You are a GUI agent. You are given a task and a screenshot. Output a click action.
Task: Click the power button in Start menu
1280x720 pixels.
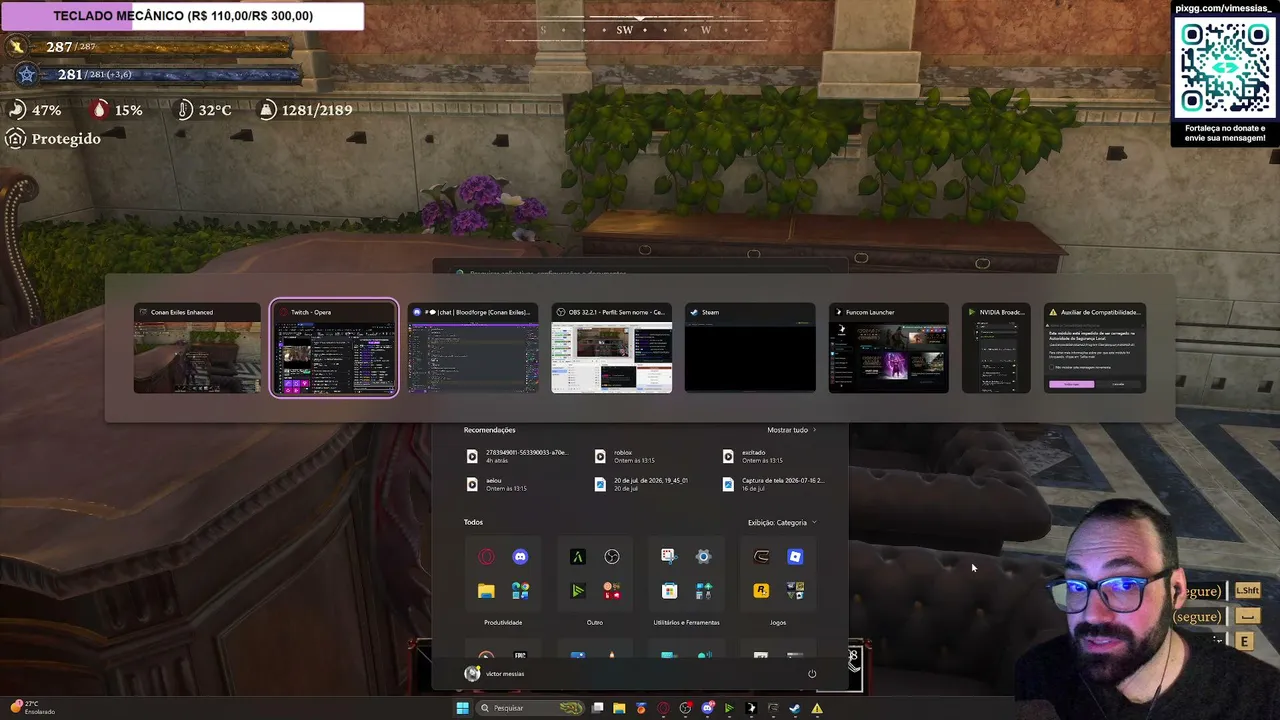(812, 674)
